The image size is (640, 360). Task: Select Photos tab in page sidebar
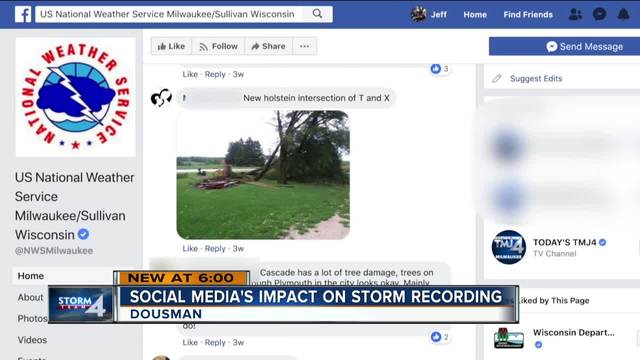point(32,318)
